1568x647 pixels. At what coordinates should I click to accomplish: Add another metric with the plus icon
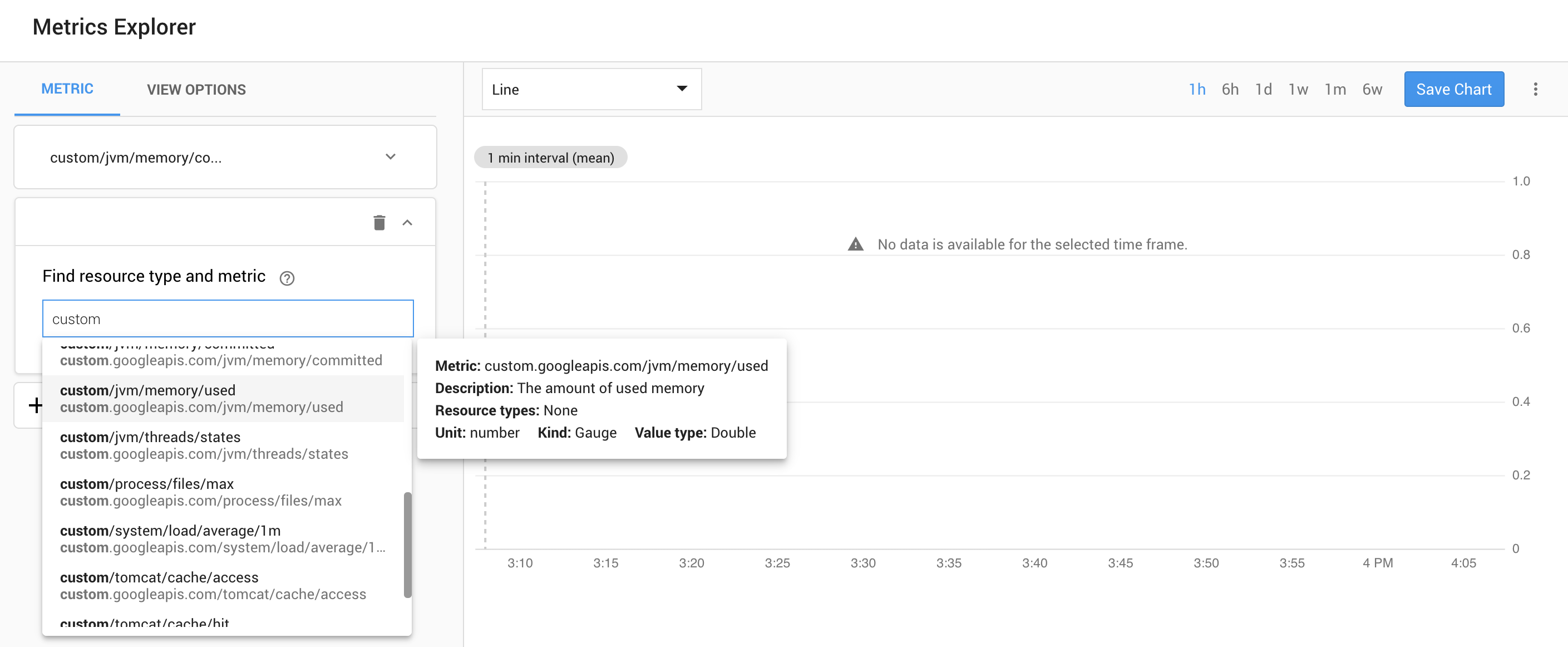click(x=34, y=405)
